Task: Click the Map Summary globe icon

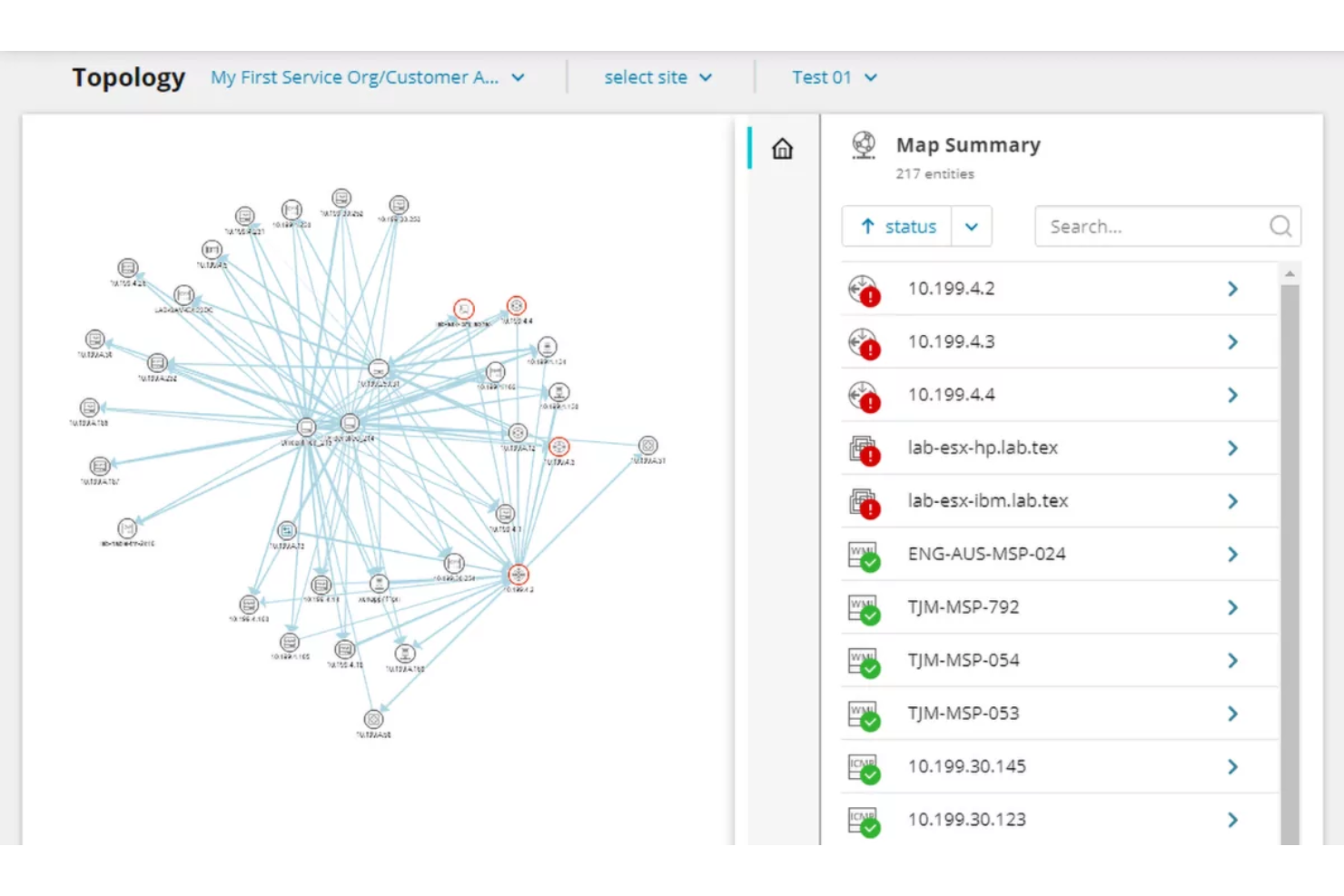Action: (863, 143)
